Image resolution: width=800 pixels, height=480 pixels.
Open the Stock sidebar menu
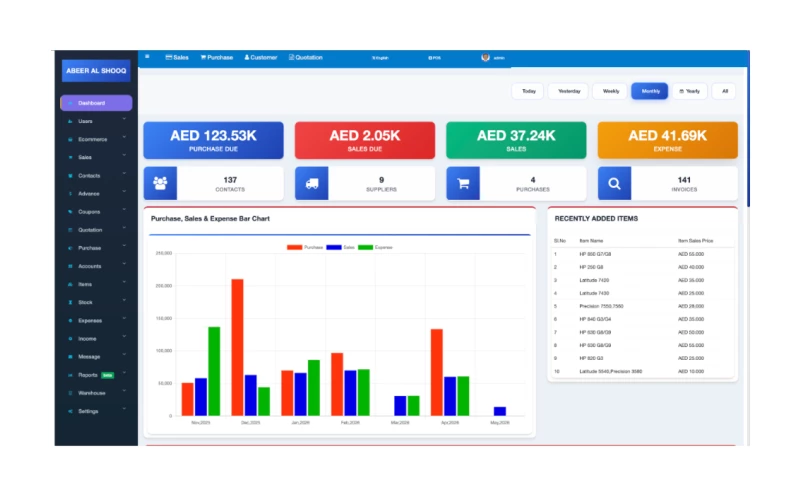96,302
